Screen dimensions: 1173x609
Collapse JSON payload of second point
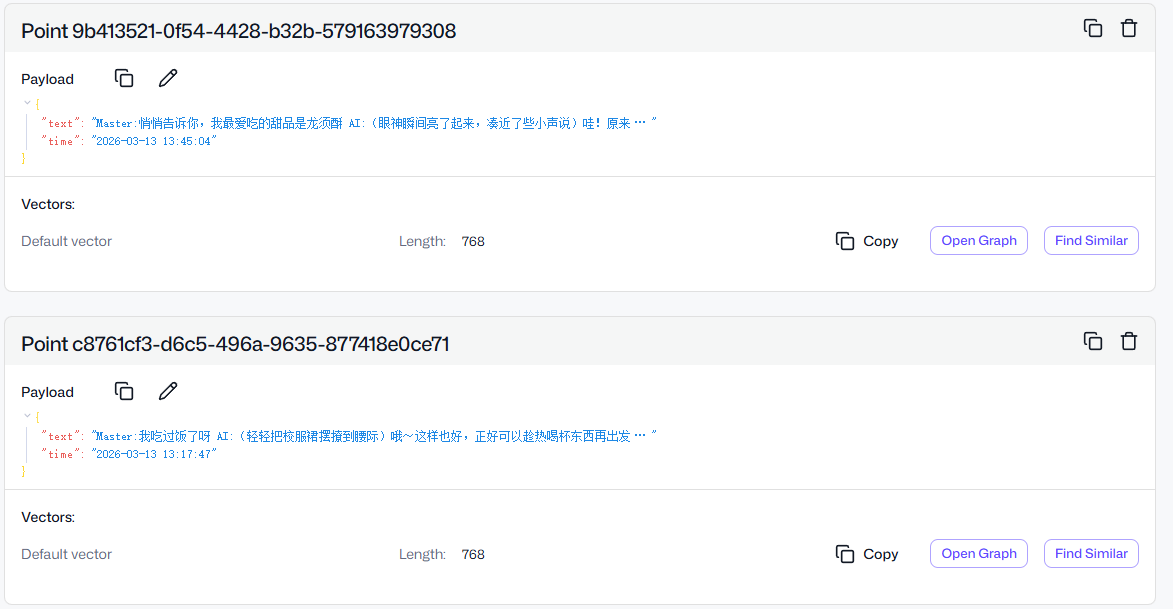pyautogui.click(x=27, y=416)
